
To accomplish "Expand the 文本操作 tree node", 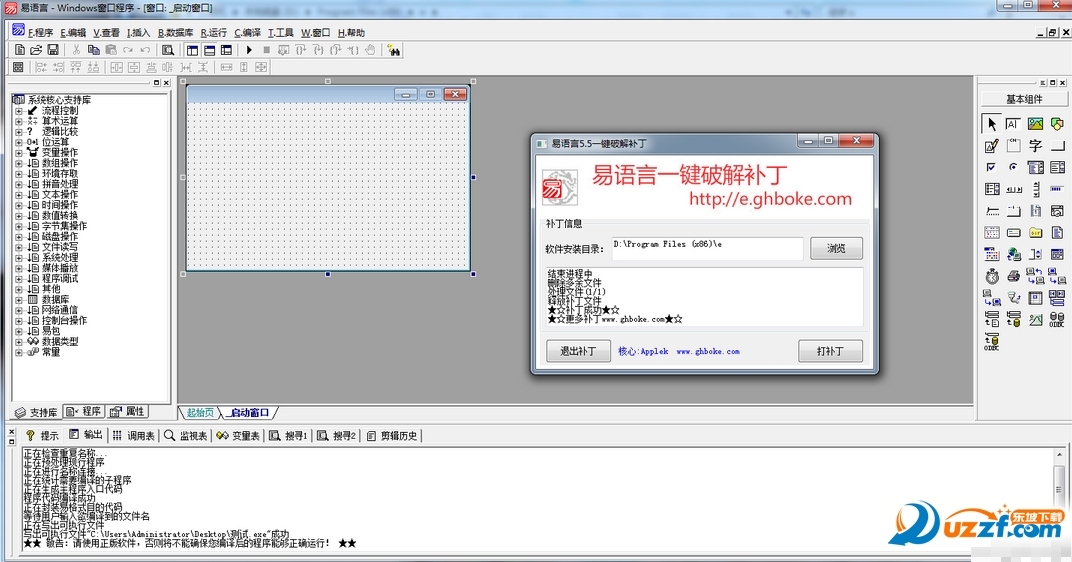I will [x=18, y=195].
